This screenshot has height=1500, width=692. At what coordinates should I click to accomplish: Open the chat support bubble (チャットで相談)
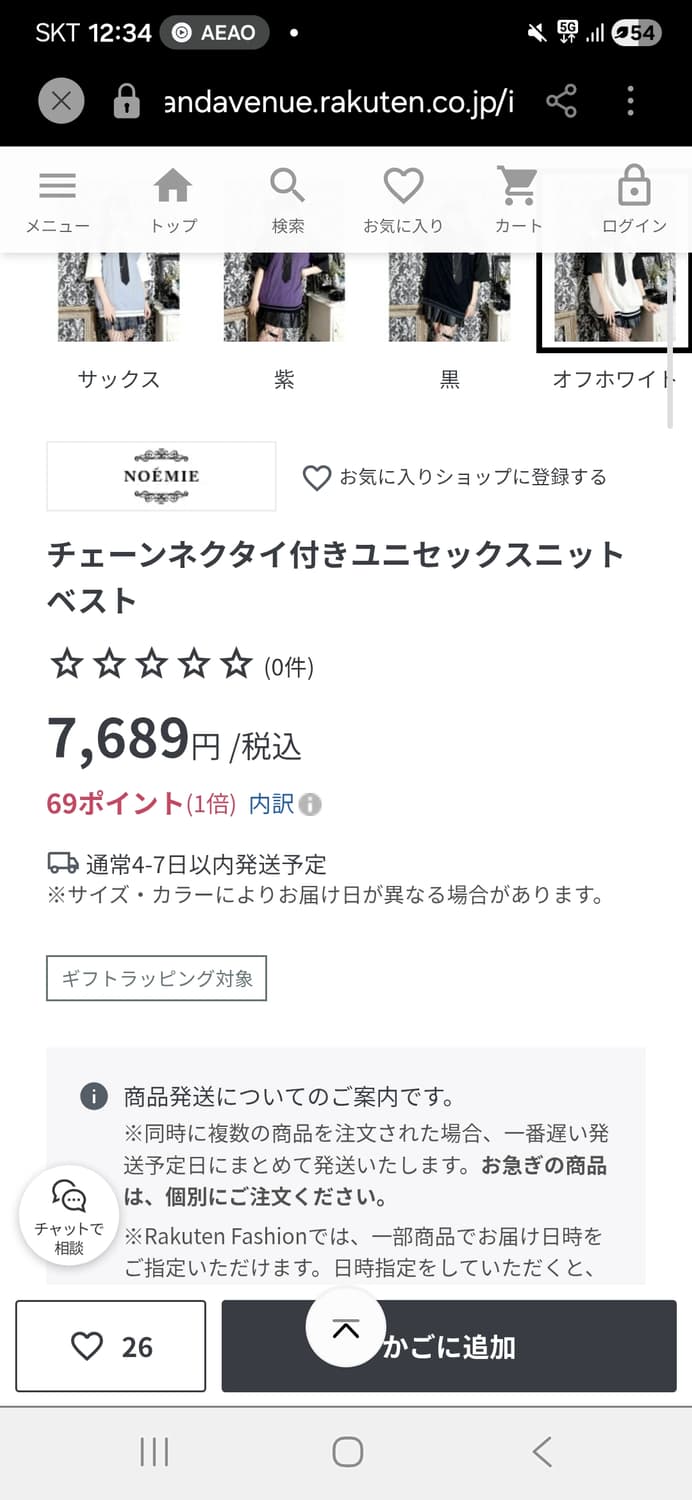pyautogui.click(x=68, y=1213)
